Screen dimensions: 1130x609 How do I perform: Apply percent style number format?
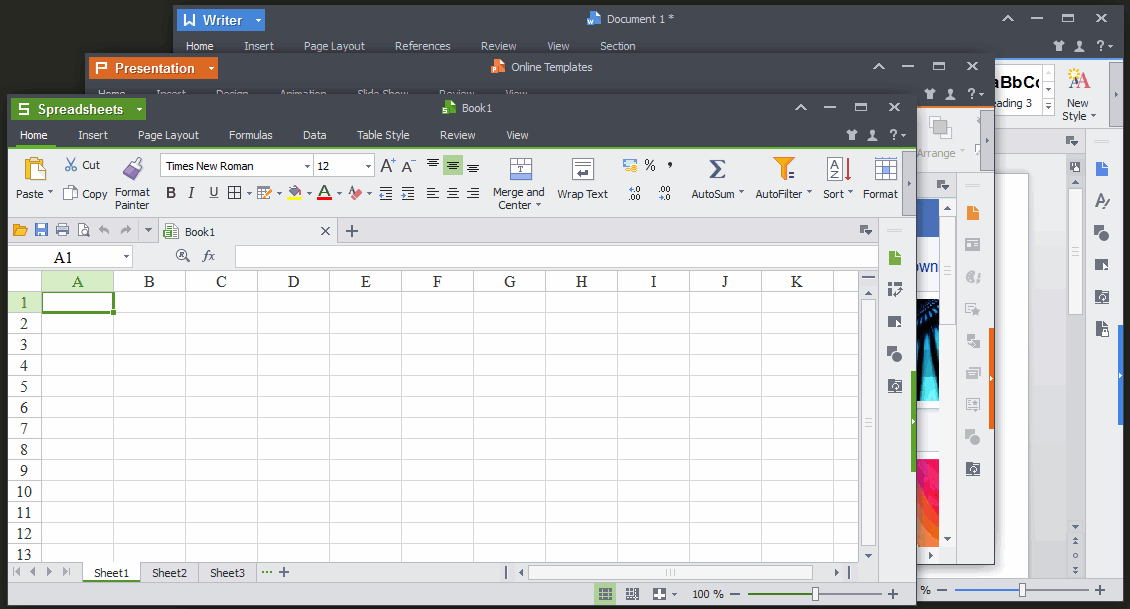(650, 166)
